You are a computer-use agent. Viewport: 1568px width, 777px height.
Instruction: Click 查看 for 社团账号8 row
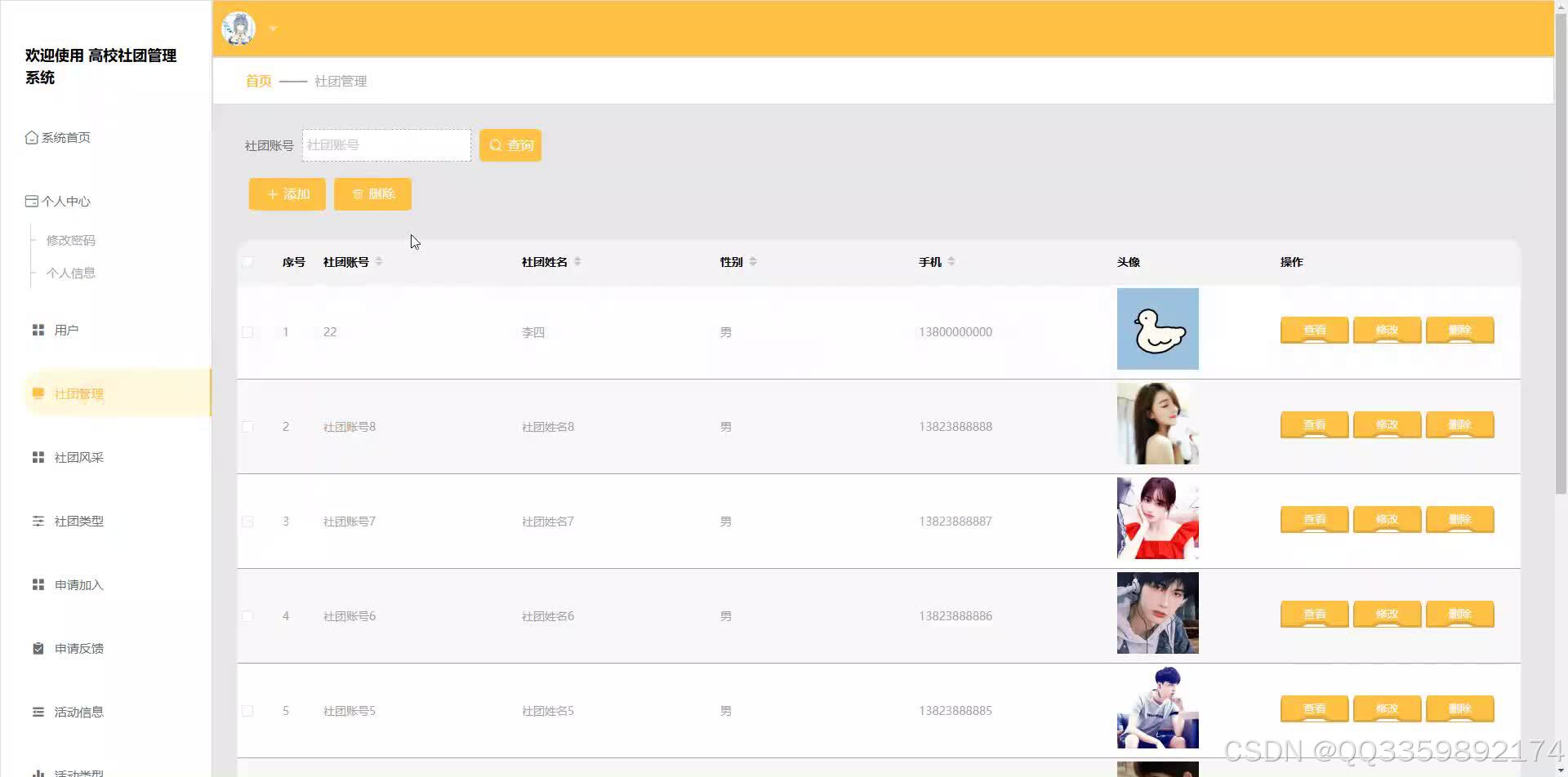point(1315,424)
